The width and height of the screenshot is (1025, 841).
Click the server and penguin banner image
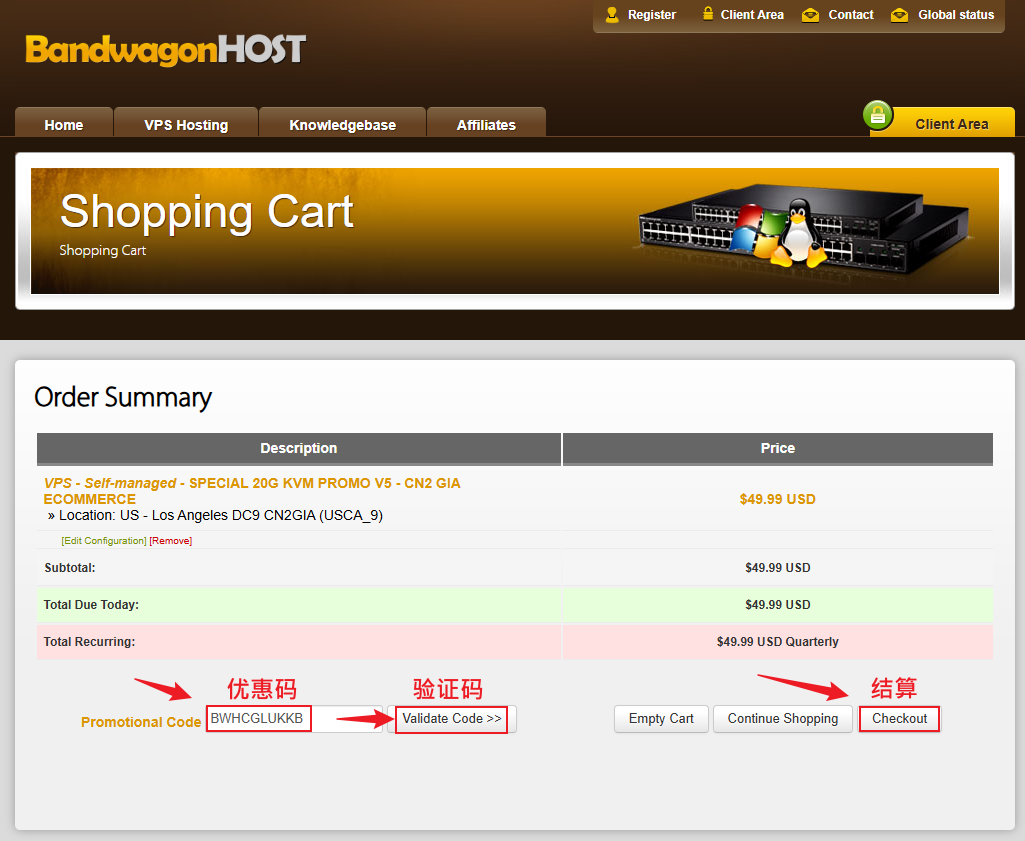[x=800, y=228]
